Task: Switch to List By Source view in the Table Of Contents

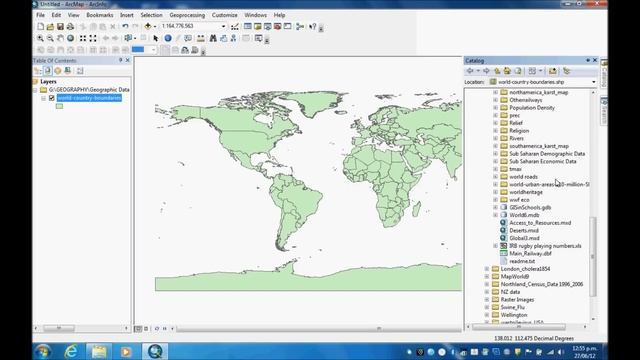Action: coord(48,71)
